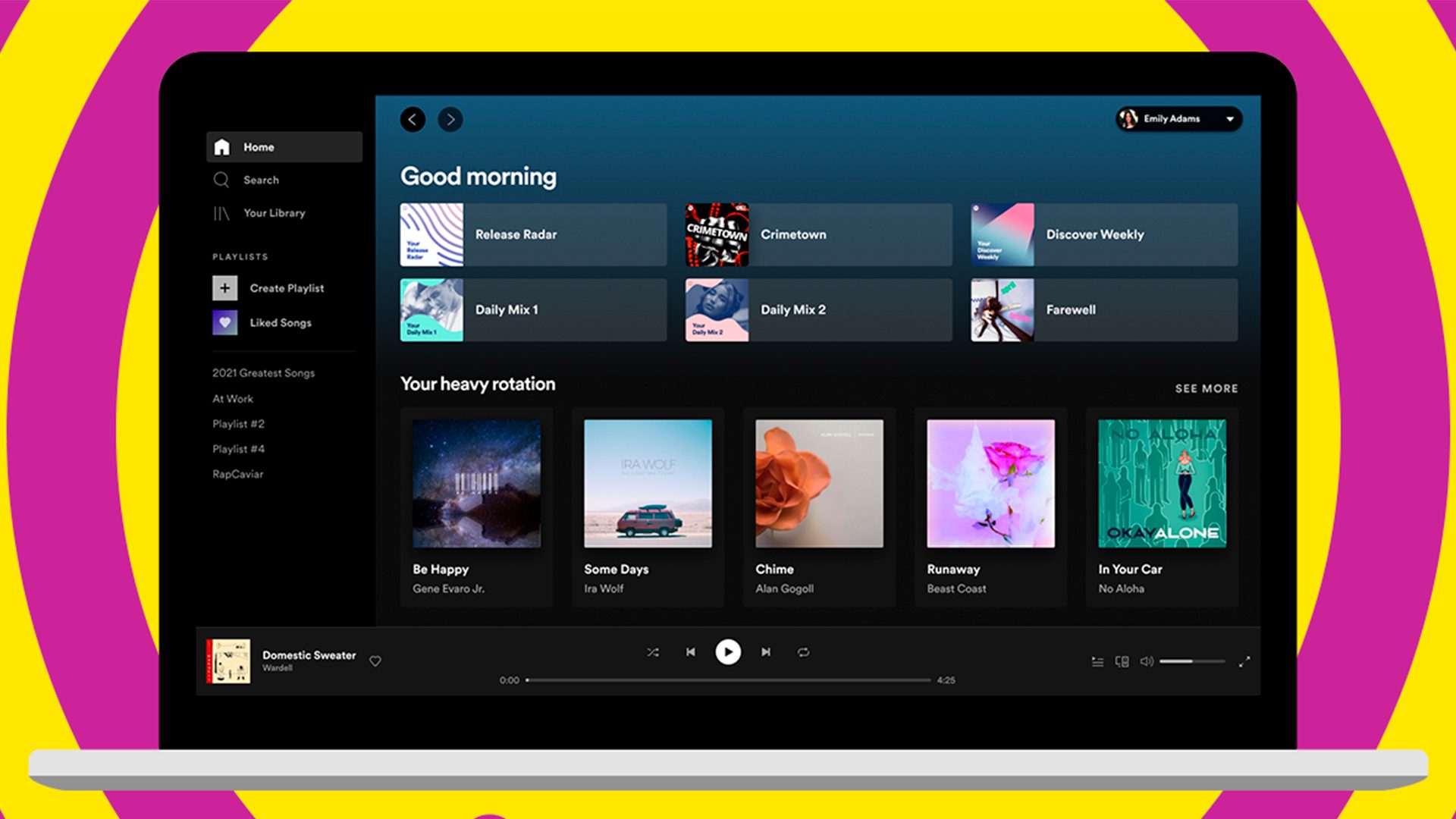Screen dimensions: 1456x819
Task: Open the play queue icon
Action: point(1097,662)
